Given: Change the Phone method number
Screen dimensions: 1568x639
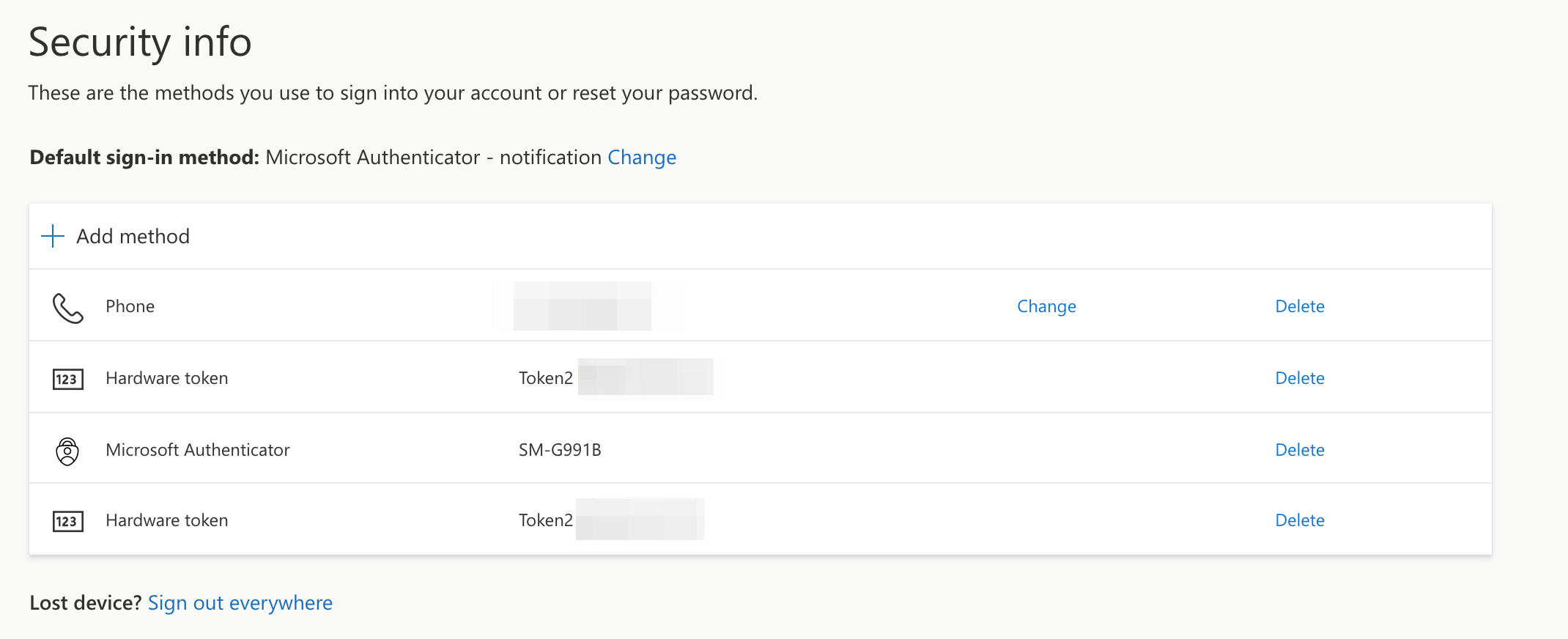Looking at the screenshot, I should (x=1046, y=306).
